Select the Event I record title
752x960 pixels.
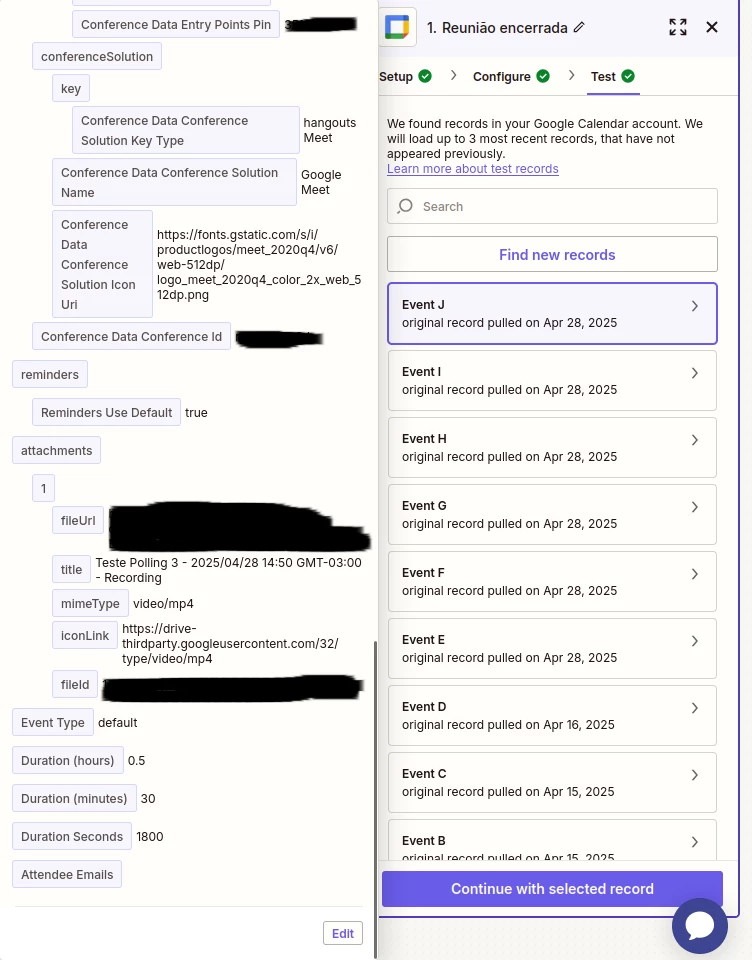421,372
